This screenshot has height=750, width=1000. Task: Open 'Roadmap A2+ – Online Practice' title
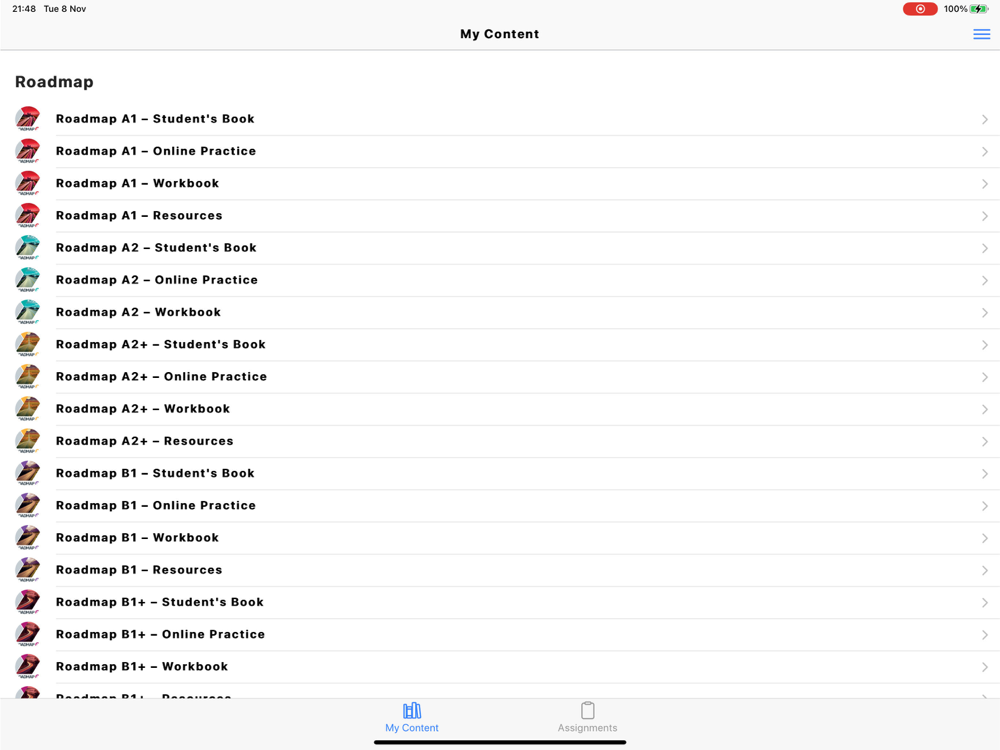point(161,376)
